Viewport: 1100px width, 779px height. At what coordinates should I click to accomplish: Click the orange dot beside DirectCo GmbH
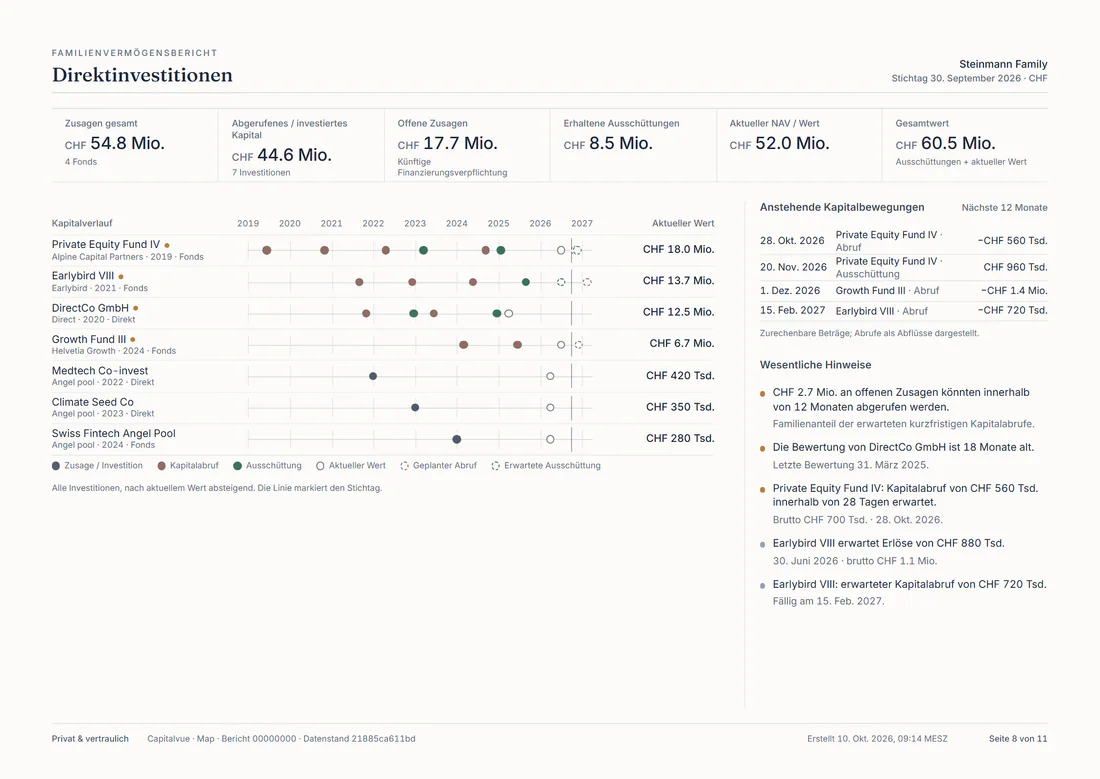135,308
